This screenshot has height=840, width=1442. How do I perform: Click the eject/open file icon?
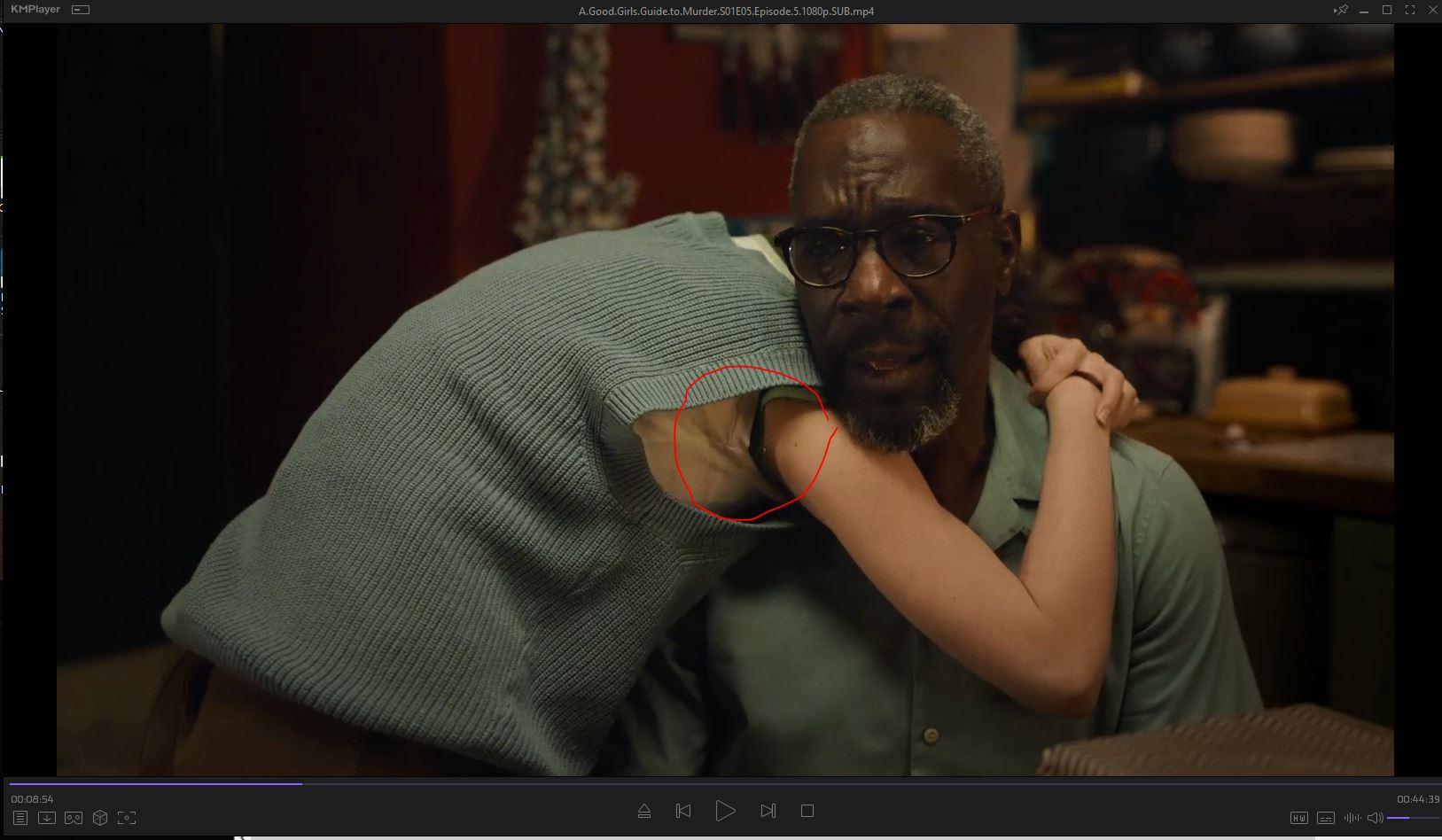click(644, 811)
